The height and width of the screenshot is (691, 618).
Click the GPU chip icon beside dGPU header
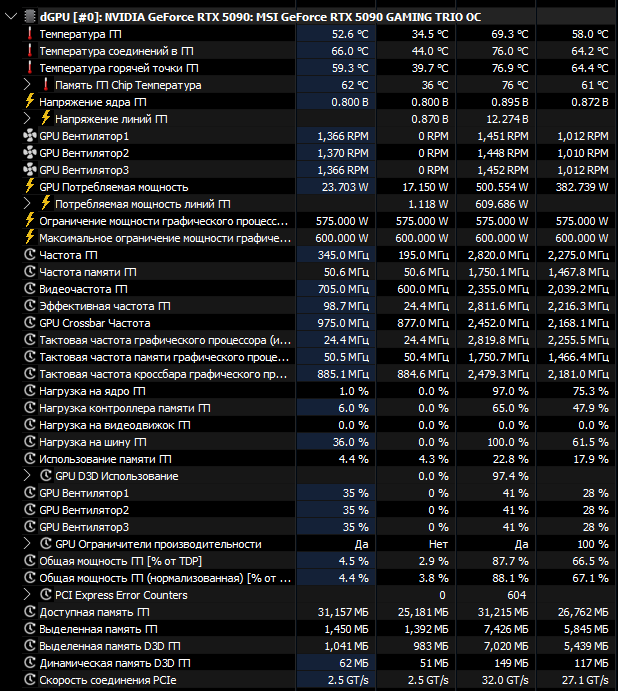[30, 17]
